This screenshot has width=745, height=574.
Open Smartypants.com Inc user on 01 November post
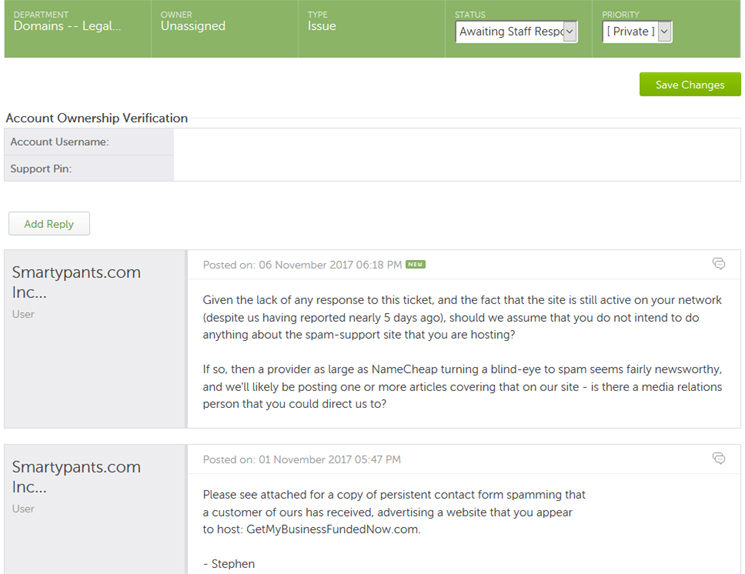(76, 477)
